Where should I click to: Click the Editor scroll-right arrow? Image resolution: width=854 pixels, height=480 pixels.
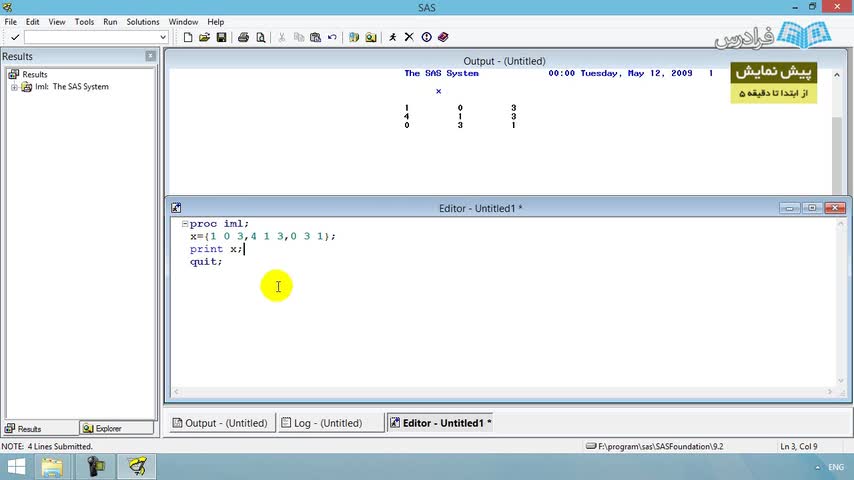(829, 392)
